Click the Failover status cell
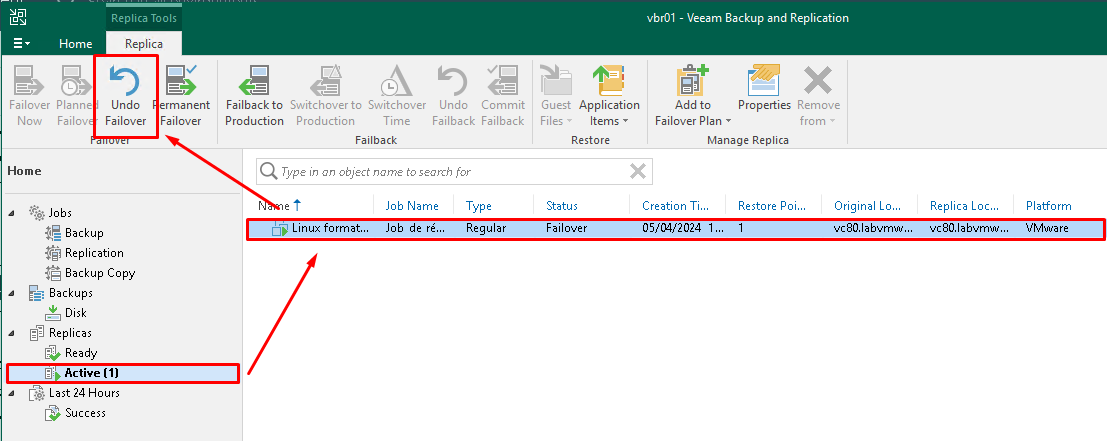Screen dimensions: 1107x441 (x=567, y=229)
